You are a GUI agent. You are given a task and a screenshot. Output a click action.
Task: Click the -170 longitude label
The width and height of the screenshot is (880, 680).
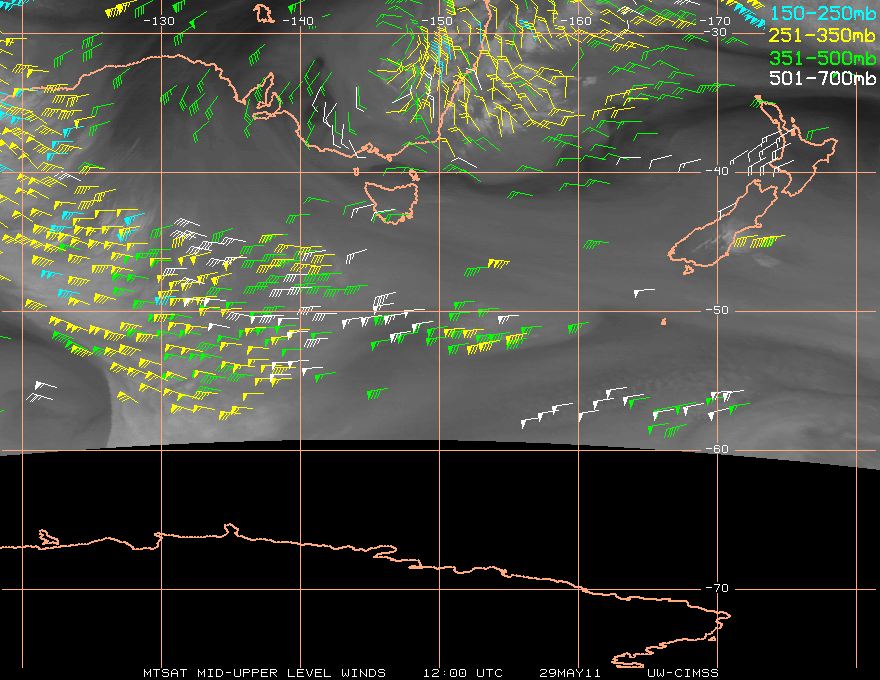(715, 21)
